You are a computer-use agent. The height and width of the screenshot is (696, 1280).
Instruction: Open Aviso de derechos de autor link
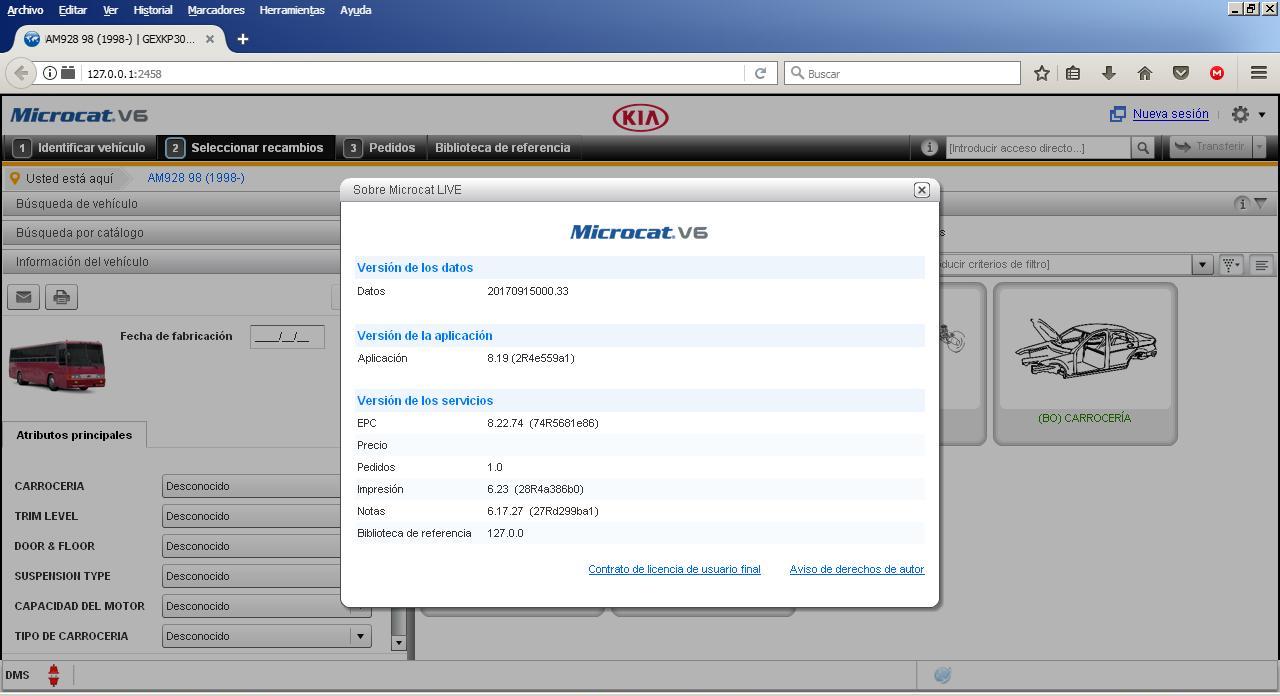tap(857, 569)
